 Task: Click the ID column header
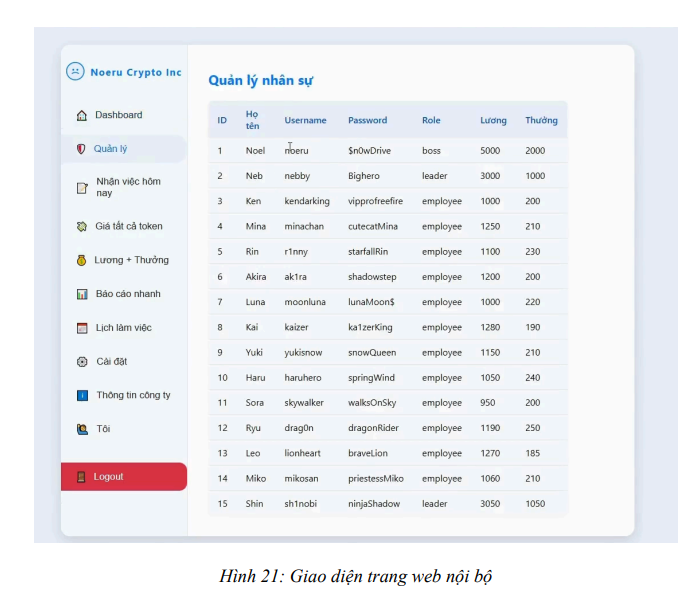[x=222, y=121]
